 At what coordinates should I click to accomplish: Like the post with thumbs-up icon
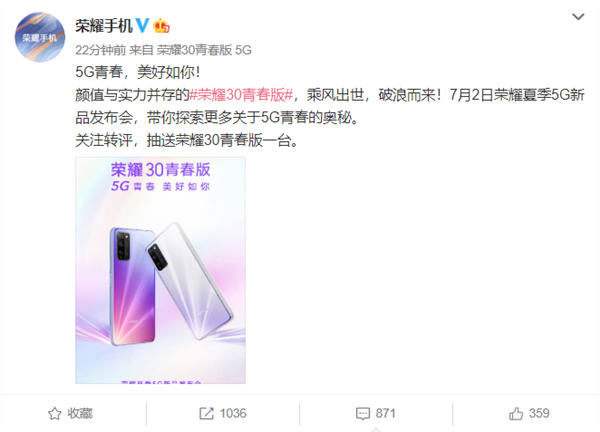[516, 414]
